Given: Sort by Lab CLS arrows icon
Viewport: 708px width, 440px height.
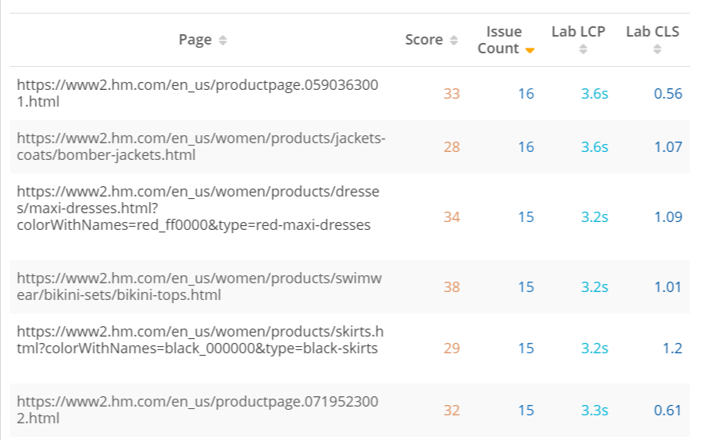Looking at the screenshot, I should tap(657, 49).
